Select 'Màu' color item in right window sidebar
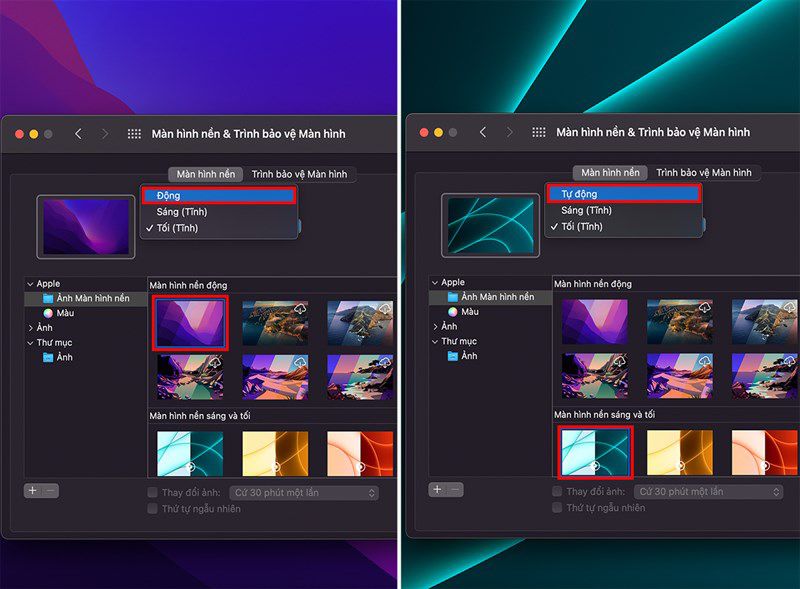800x589 pixels. pos(463,311)
